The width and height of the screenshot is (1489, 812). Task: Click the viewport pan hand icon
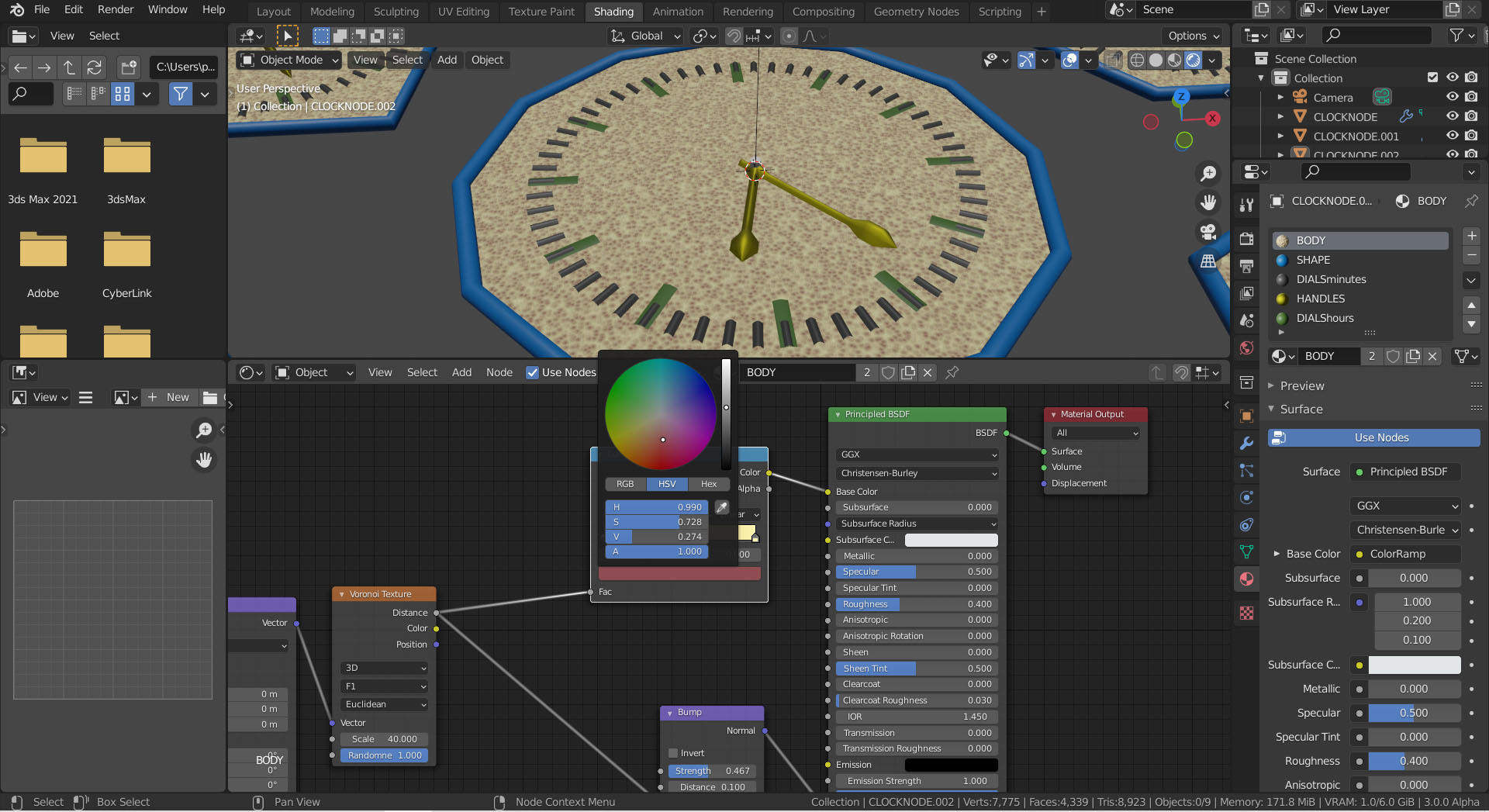point(1208,202)
